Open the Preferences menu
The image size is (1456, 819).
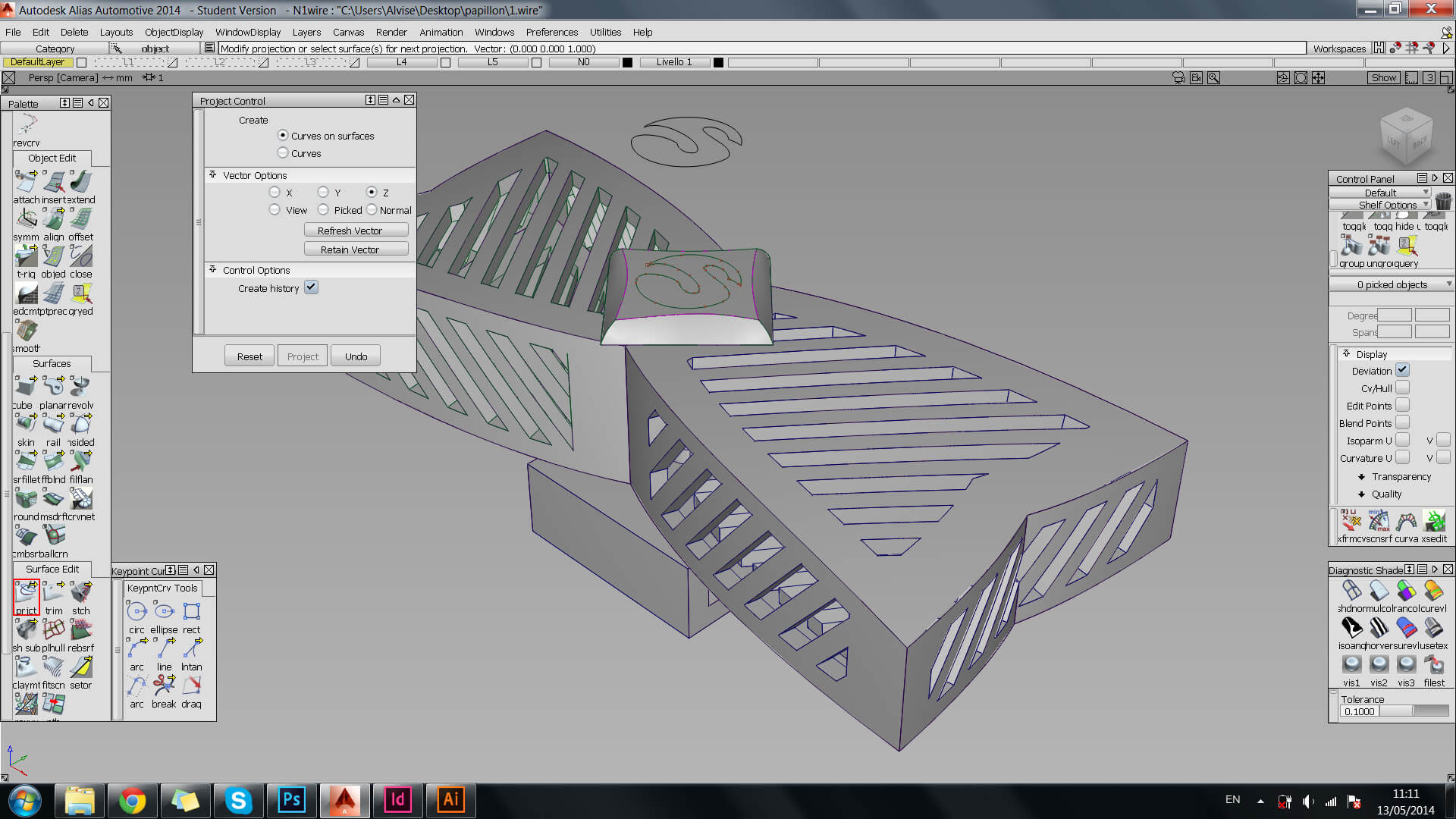click(551, 32)
